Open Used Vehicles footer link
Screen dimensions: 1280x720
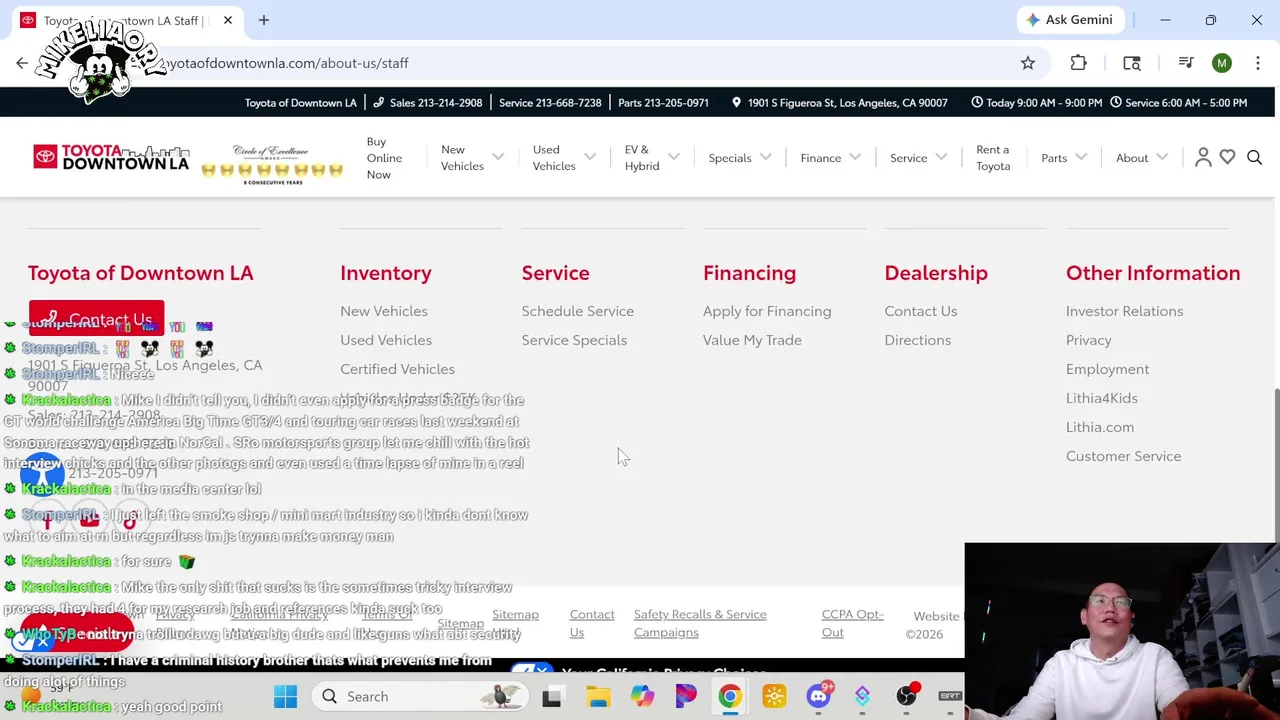pos(386,340)
